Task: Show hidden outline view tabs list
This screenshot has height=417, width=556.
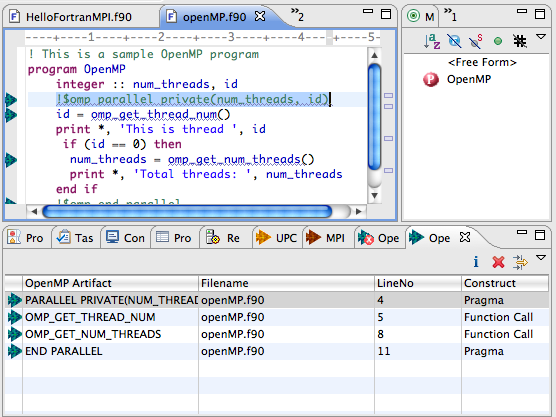Action: pyautogui.click(x=450, y=15)
